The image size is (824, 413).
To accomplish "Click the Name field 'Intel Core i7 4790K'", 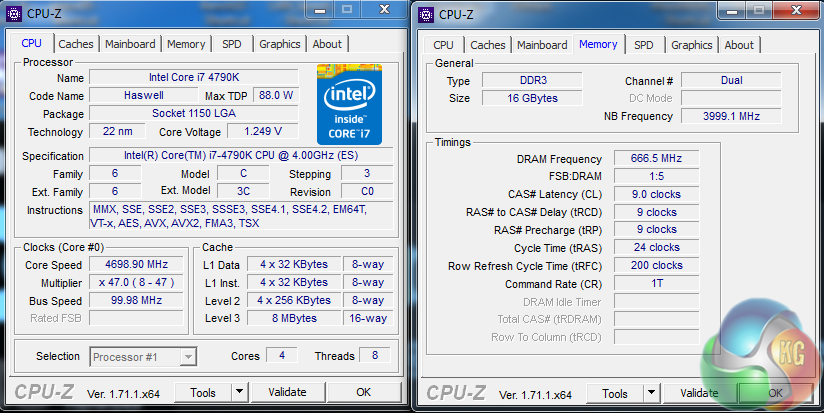I will click(194, 77).
